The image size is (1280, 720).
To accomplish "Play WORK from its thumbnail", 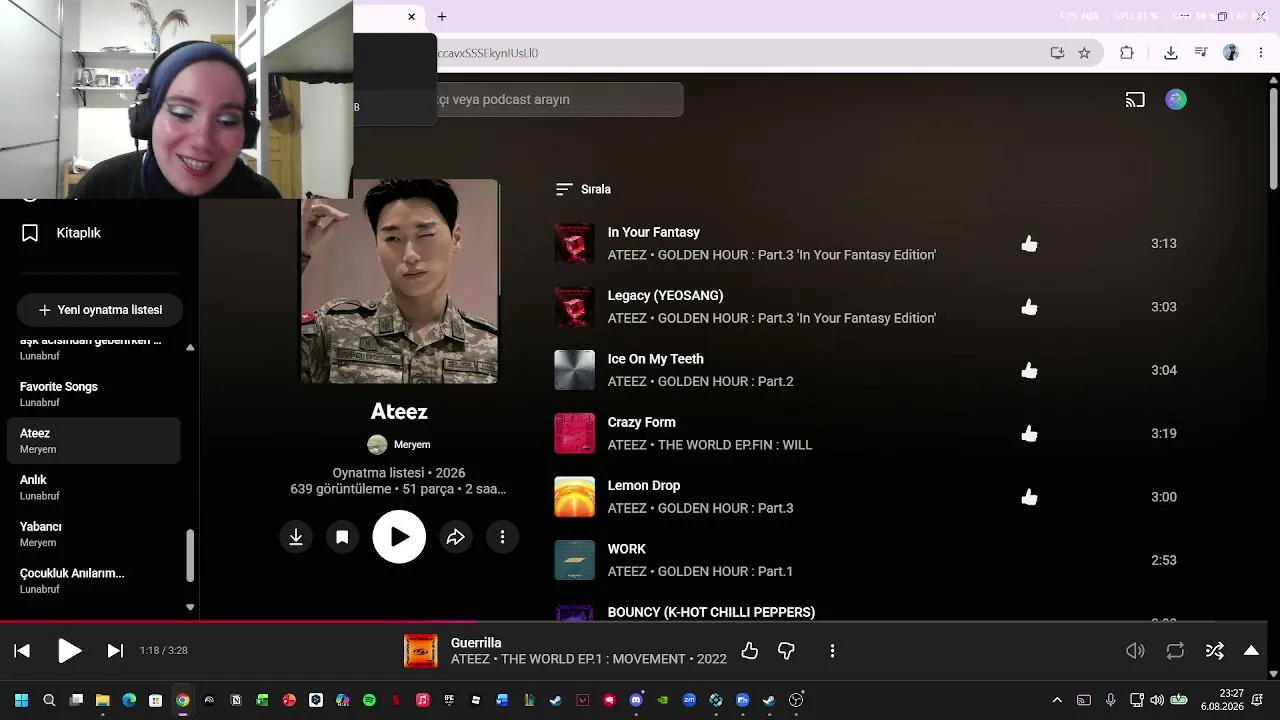I will 575,560.
